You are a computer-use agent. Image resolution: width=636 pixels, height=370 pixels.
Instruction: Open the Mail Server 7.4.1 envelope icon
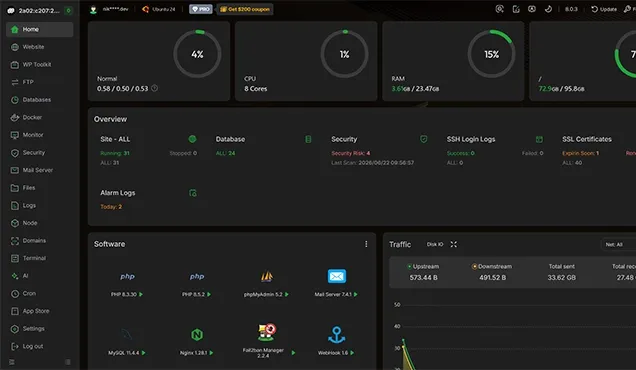click(337, 276)
